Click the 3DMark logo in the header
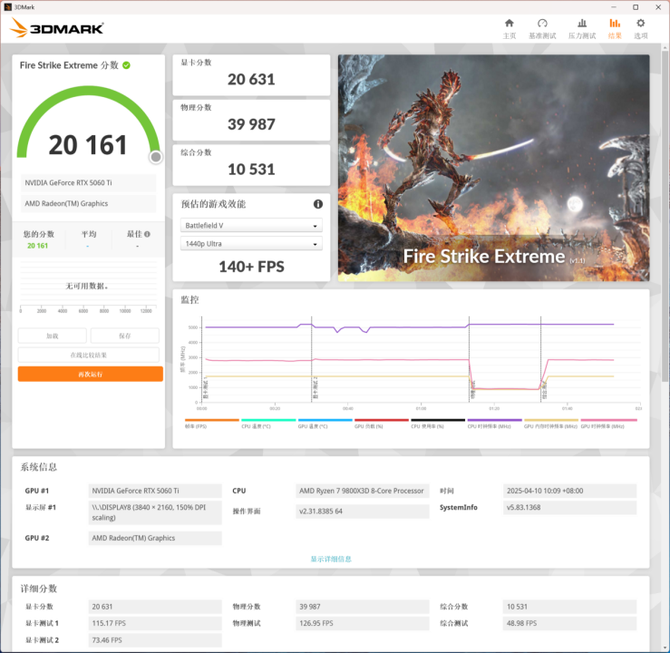The height and width of the screenshot is (653, 670). [x=57, y=28]
